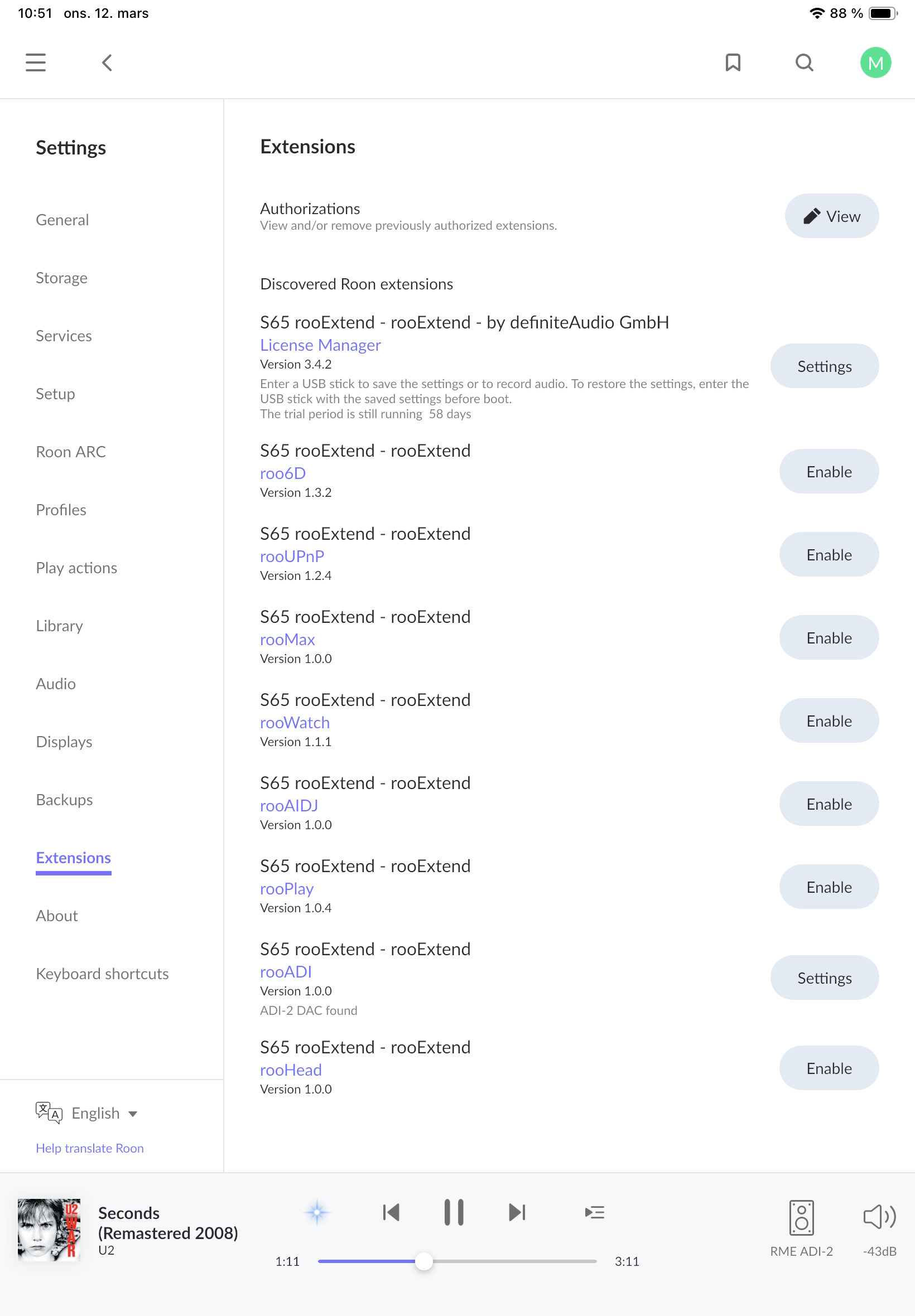Open the Backups settings section

[64, 800]
